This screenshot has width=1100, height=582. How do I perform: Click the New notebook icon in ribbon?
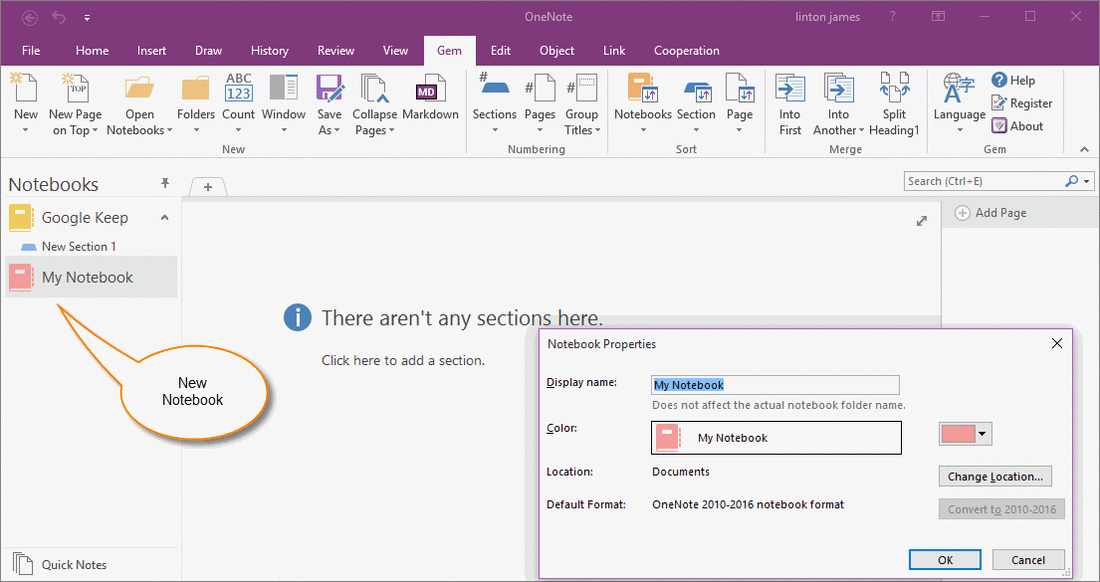point(25,88)
